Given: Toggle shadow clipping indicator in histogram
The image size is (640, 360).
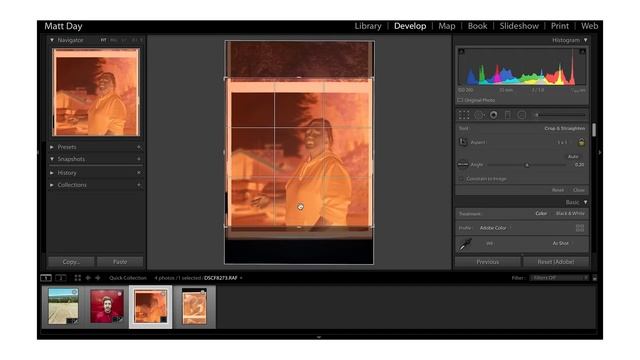Looking at the screenshot, I should 461,52.
